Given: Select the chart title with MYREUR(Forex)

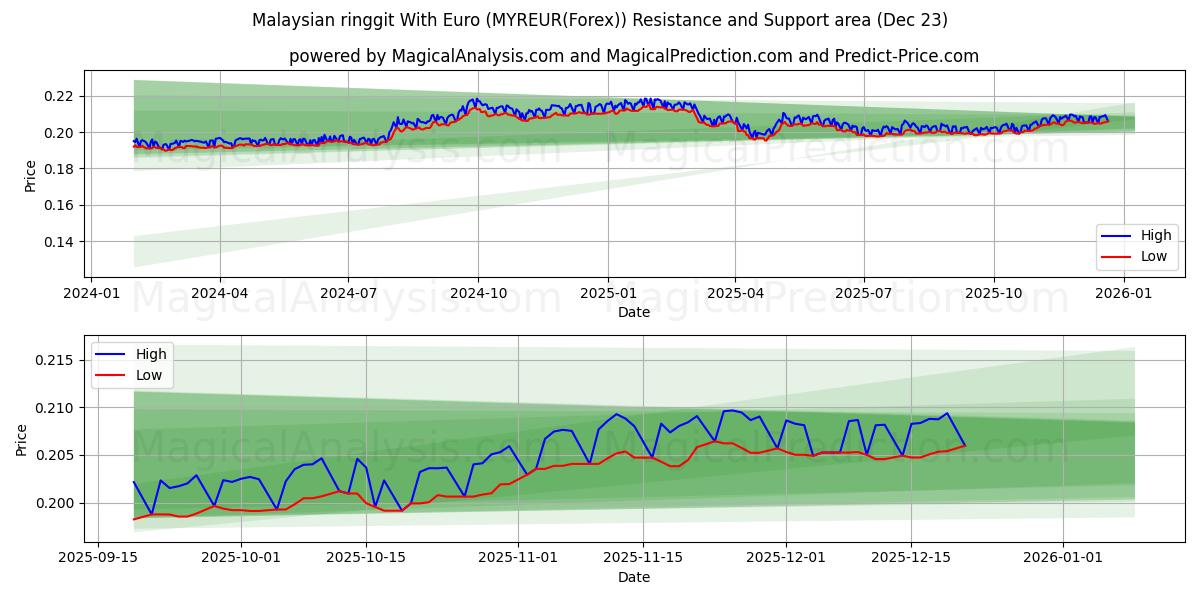Looking at the screenshot, I should [x=600, y=18].
